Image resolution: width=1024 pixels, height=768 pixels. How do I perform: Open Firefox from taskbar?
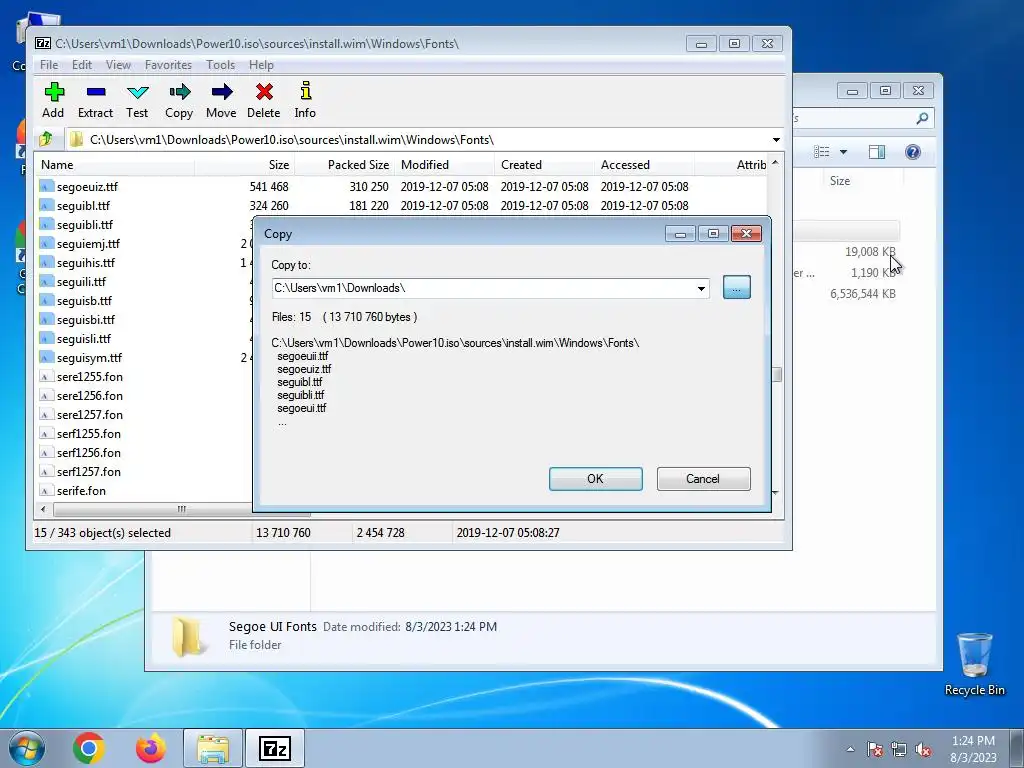151,748
